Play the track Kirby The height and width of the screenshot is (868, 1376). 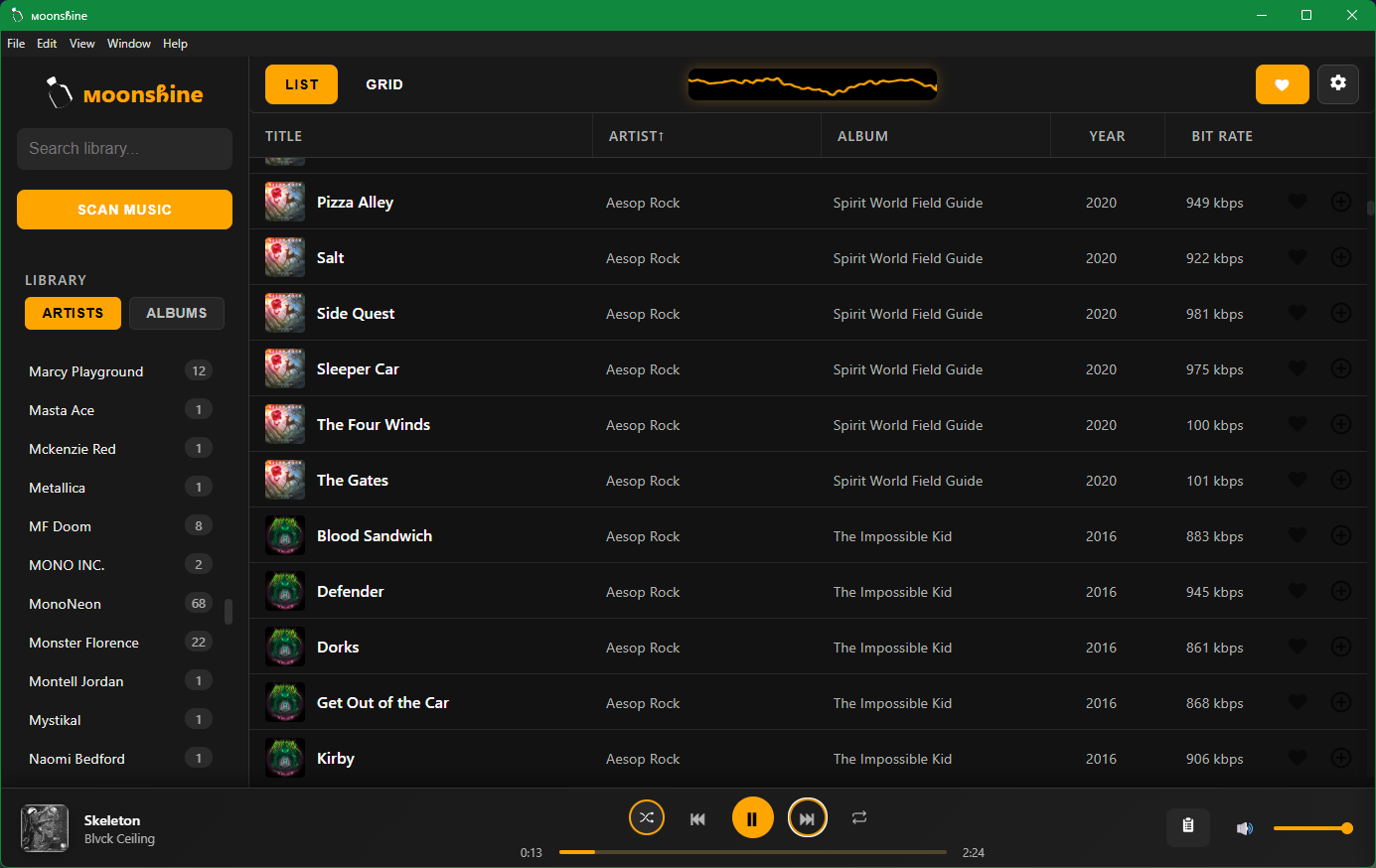click(336, 758)
